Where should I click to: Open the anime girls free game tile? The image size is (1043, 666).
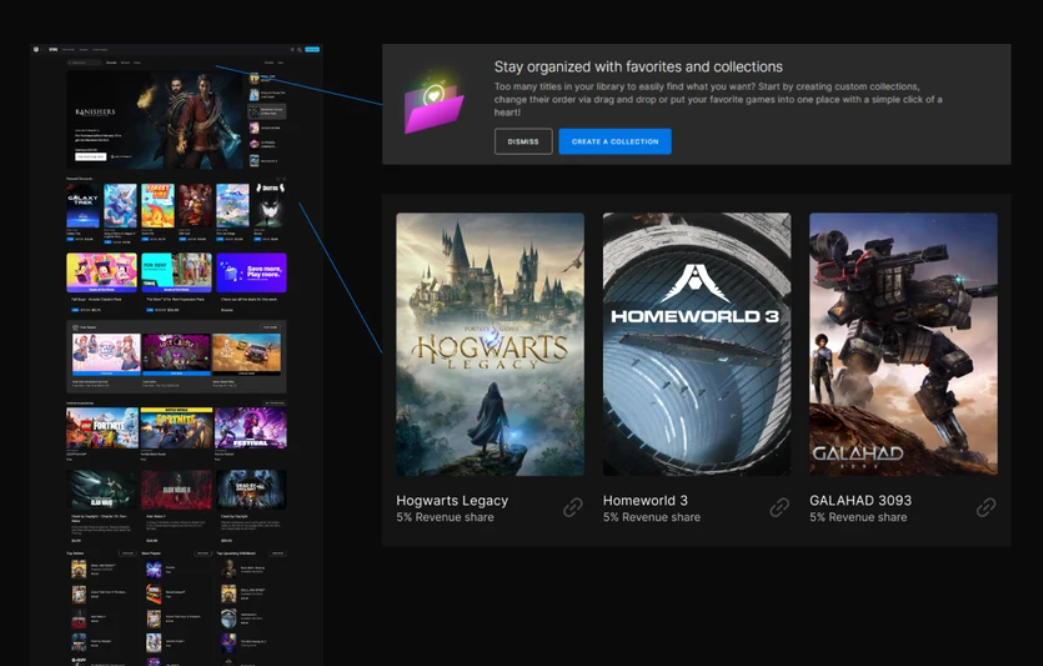[x=106, y=354]
